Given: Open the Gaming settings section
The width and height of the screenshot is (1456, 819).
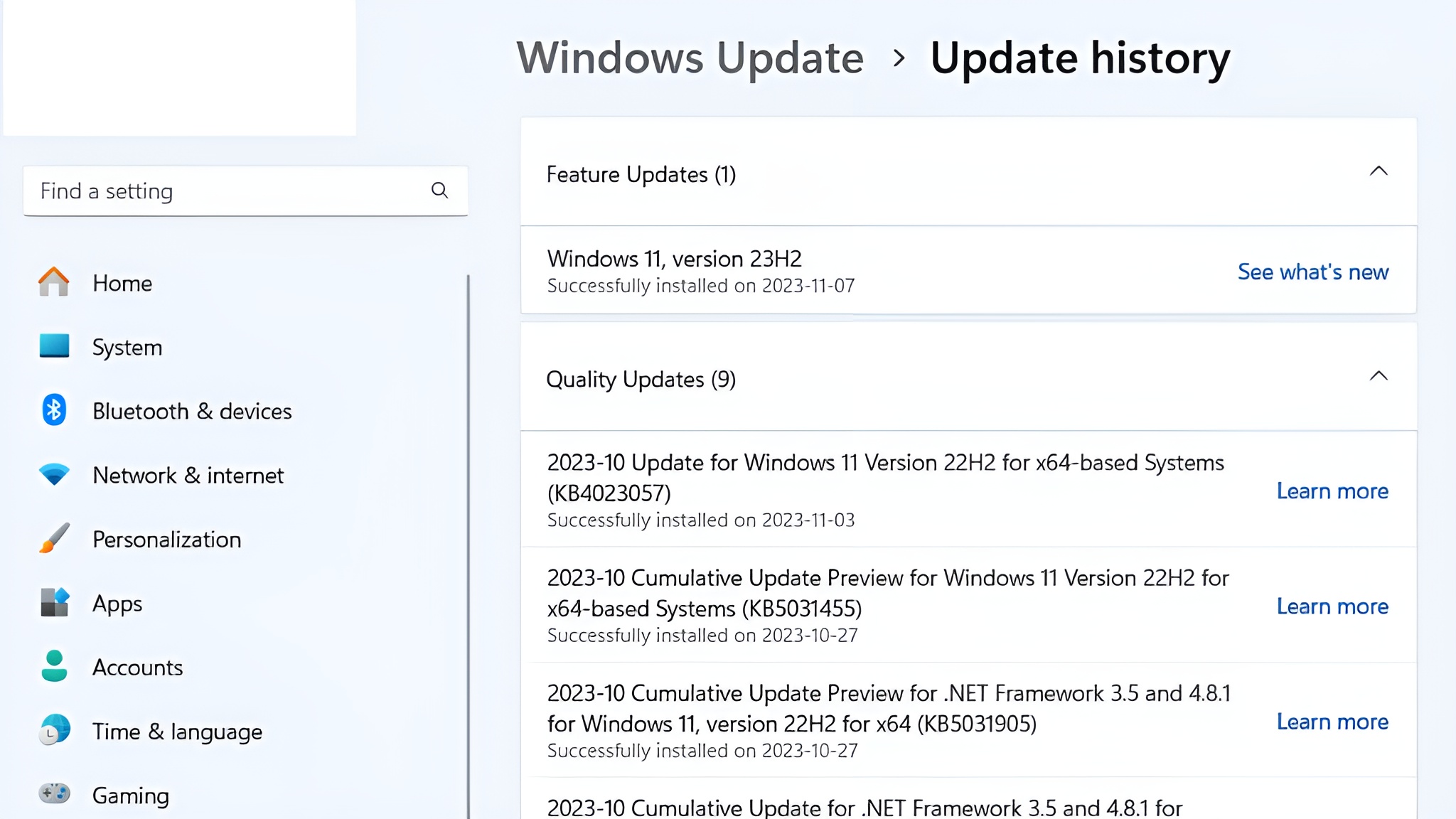Looking at the screenshot, I should coord(129,795).
